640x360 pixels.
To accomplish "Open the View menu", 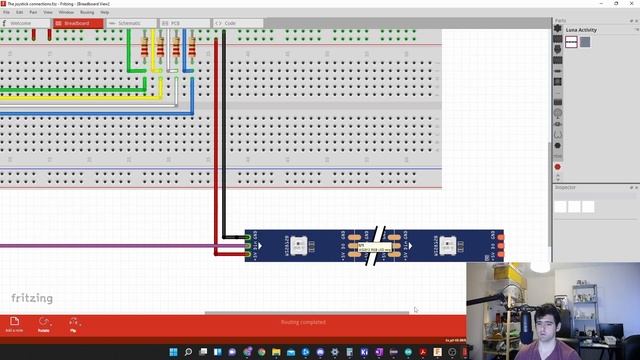I will (x=48, y=12).
